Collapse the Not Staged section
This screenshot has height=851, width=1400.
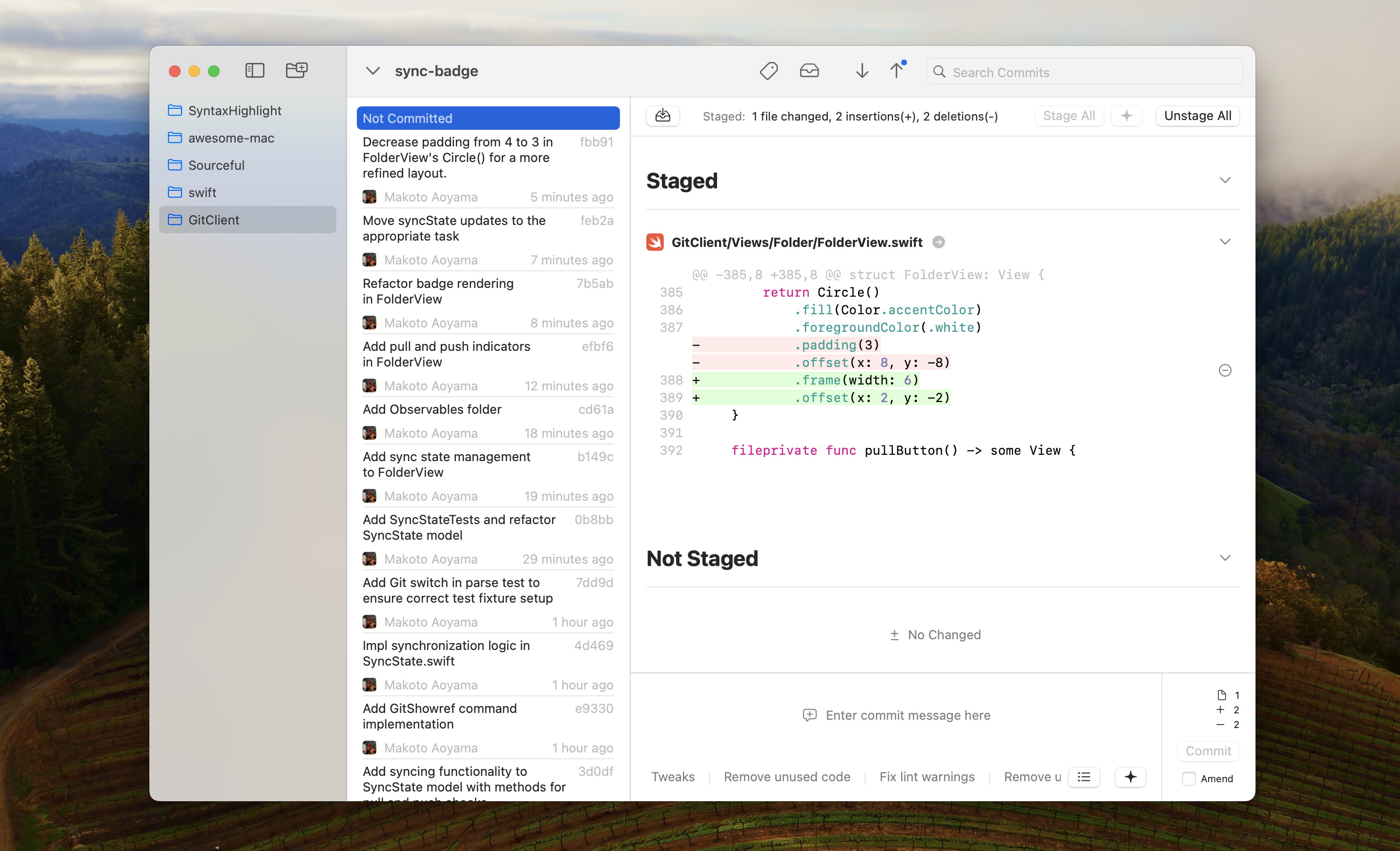point(1225,558)
